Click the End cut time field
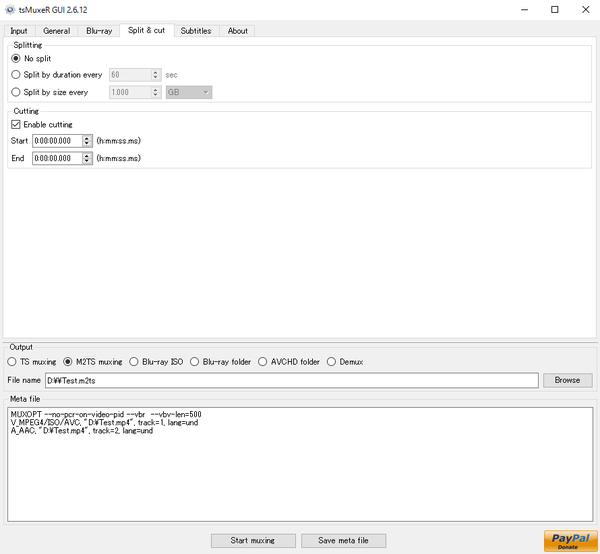 (57, 158)
